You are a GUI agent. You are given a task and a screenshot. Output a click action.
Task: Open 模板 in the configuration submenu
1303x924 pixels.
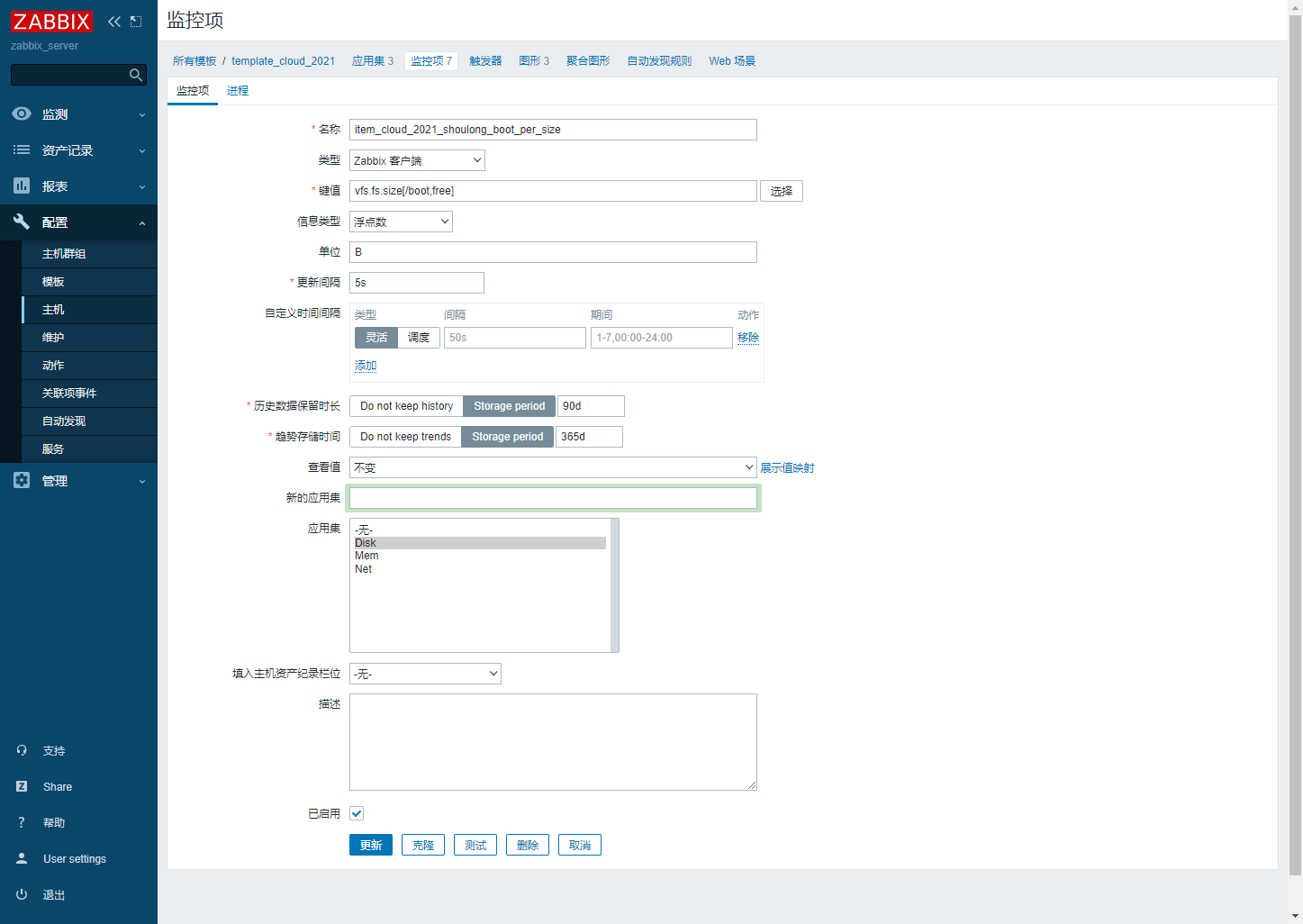(53, 282)
